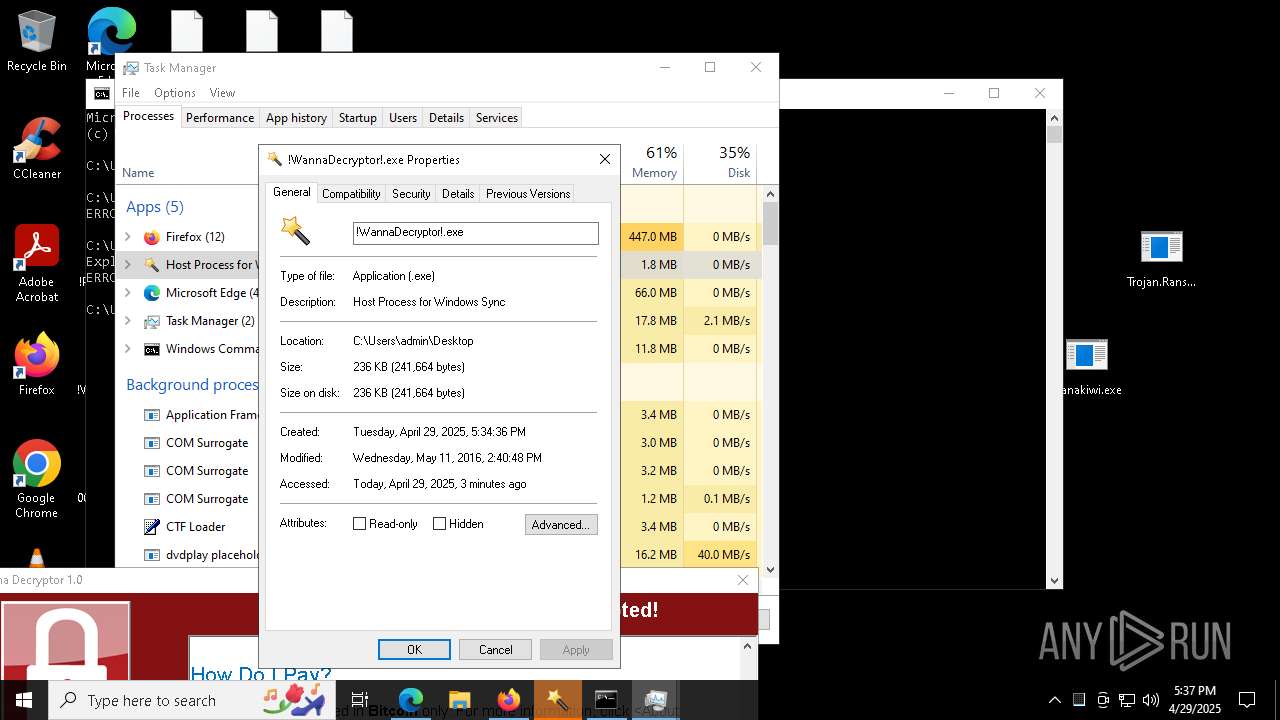Expand the Windows Command process group
This screenshot has height=720, width=1280.
[x=127, y=349]
